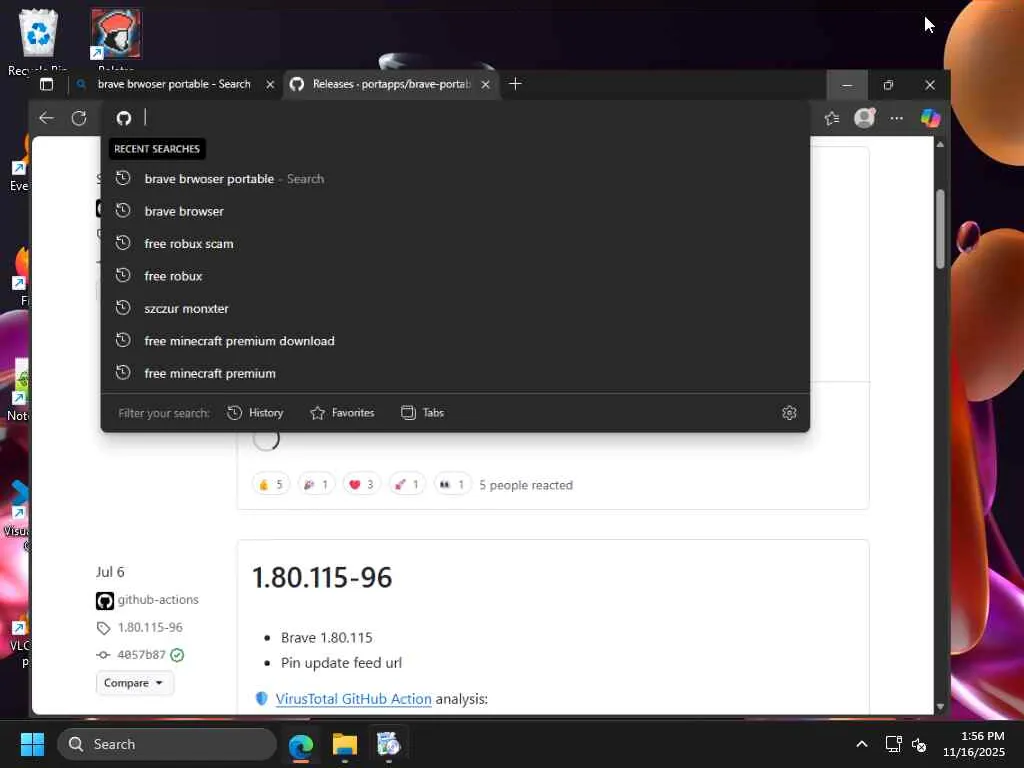Filter search by History
1024x768 pixels.
click(x=255, y=413)
